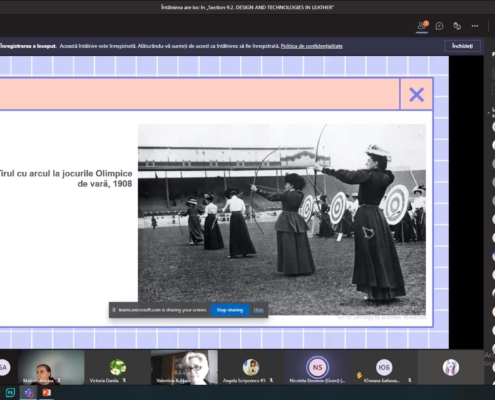Click the purple X on the slide
Viewport: 495px width, 400px height.
tap(416, 94)
